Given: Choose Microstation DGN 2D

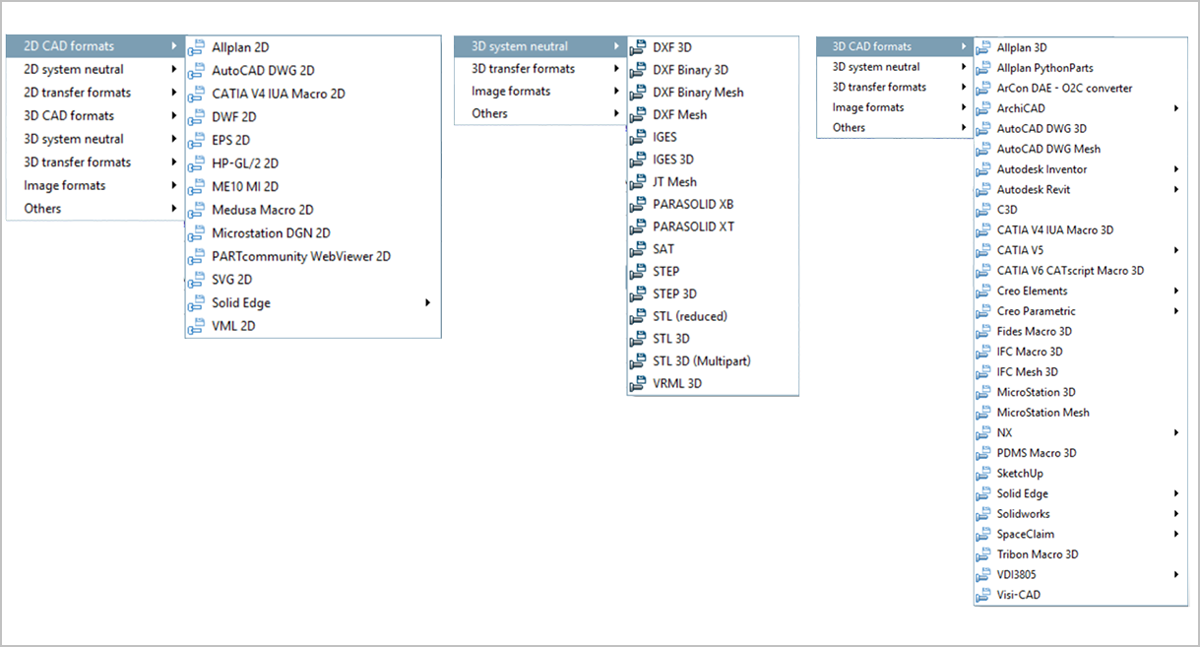Looking at the screenshot, I should click(270, 233).
